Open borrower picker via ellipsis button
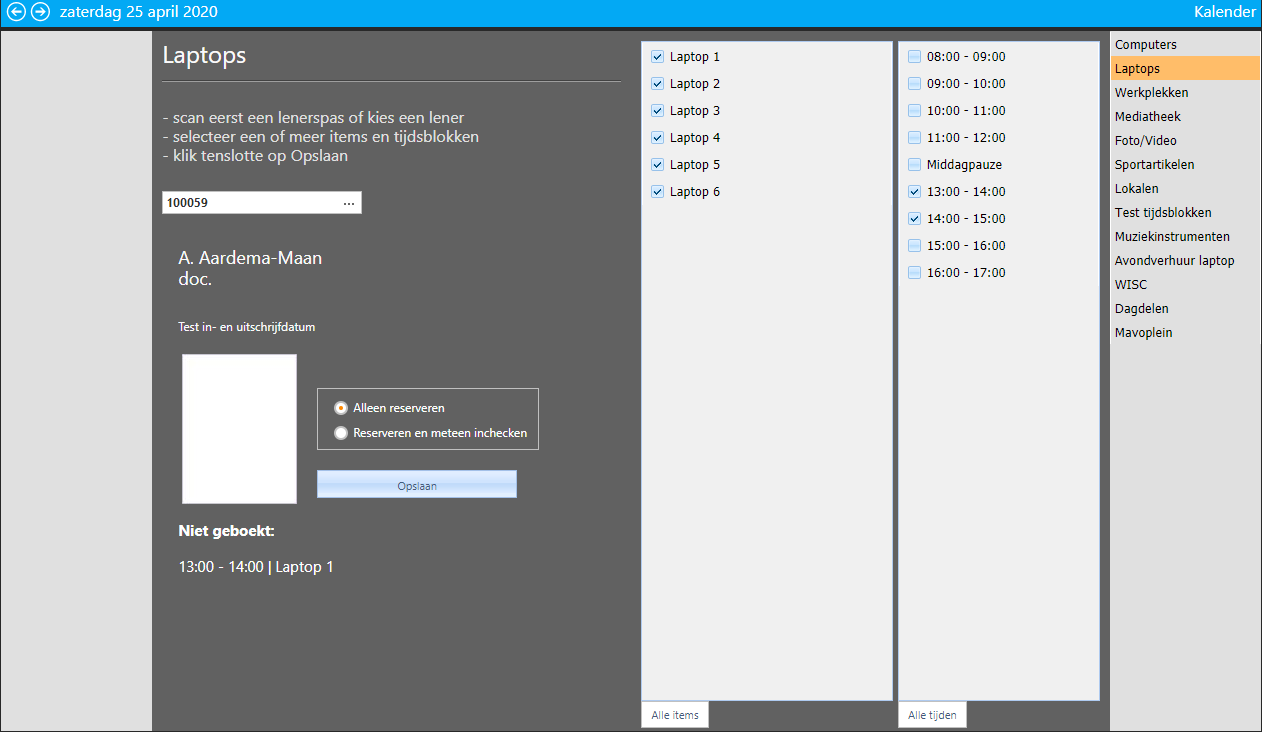 tap(348, 203)
